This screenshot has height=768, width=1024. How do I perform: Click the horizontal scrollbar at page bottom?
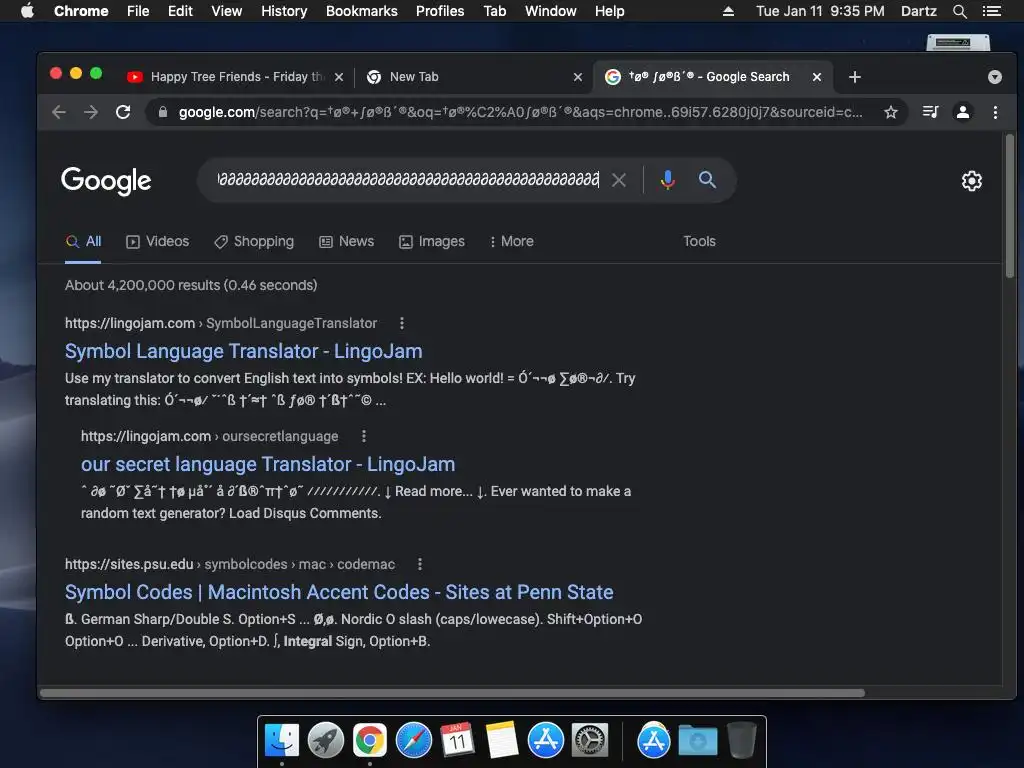pyautogui.click(x=452, y=692)
